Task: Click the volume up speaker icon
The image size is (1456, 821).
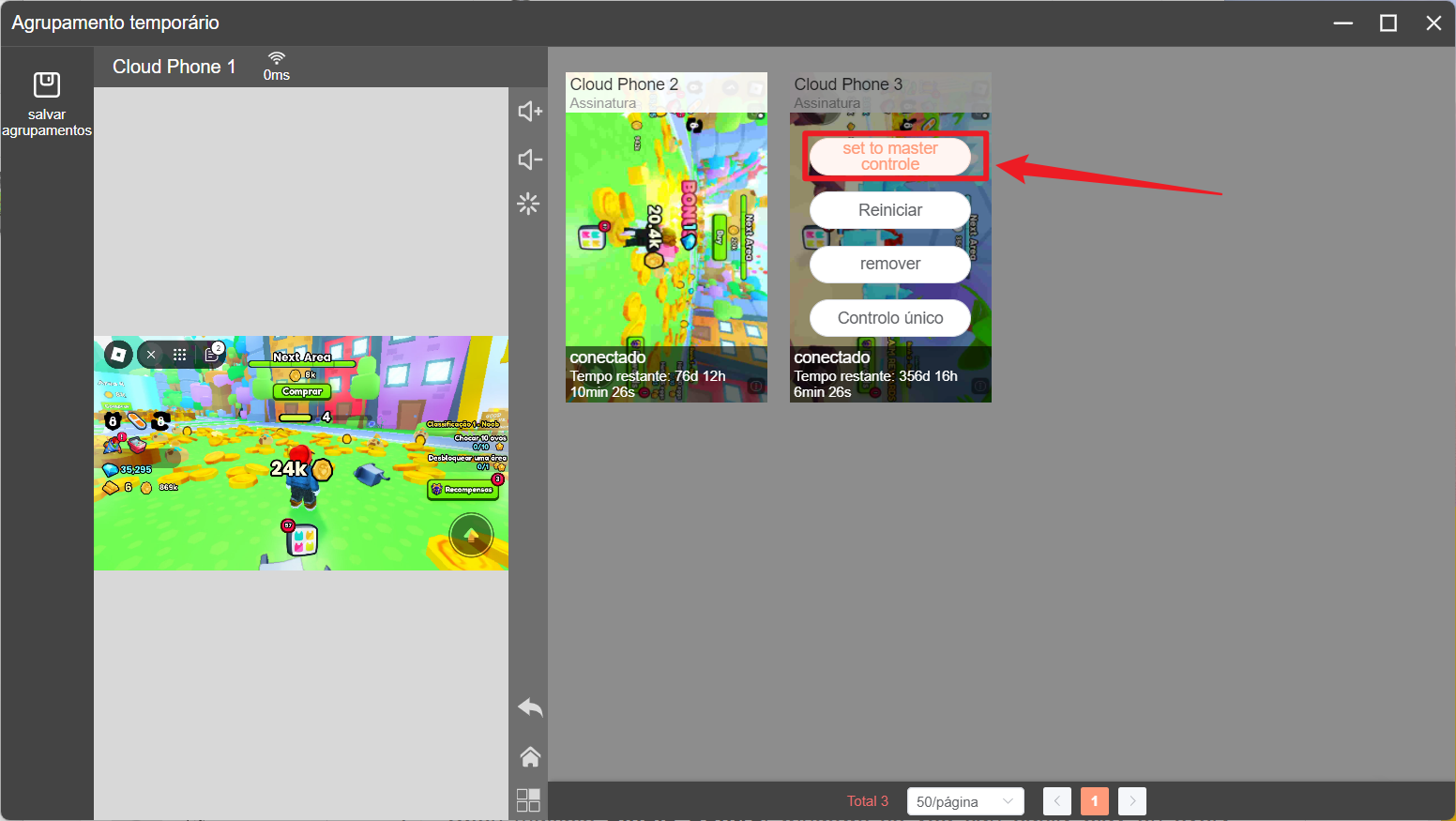Action: (x=530, y=111)
